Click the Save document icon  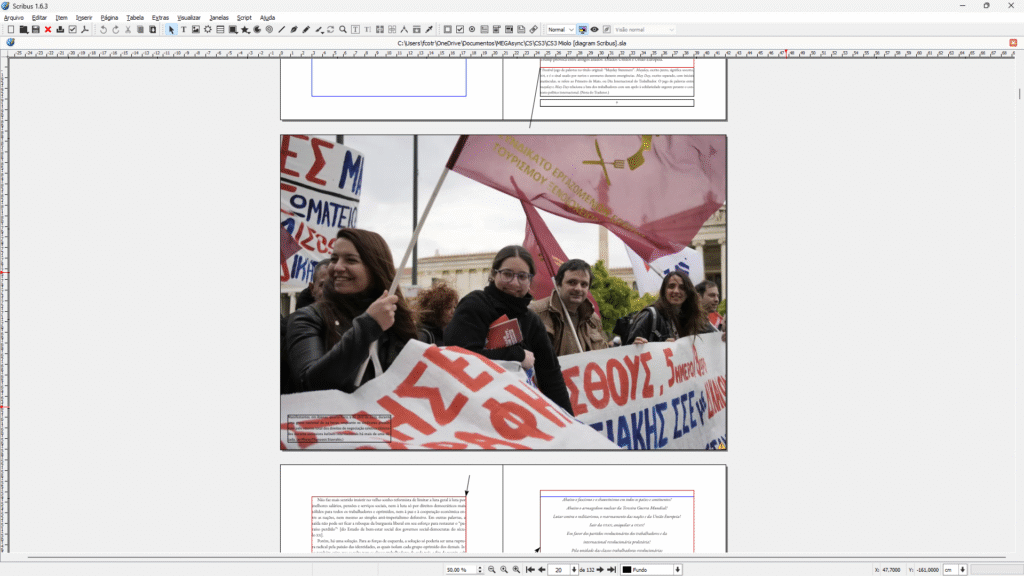click(x=35, y=30)
